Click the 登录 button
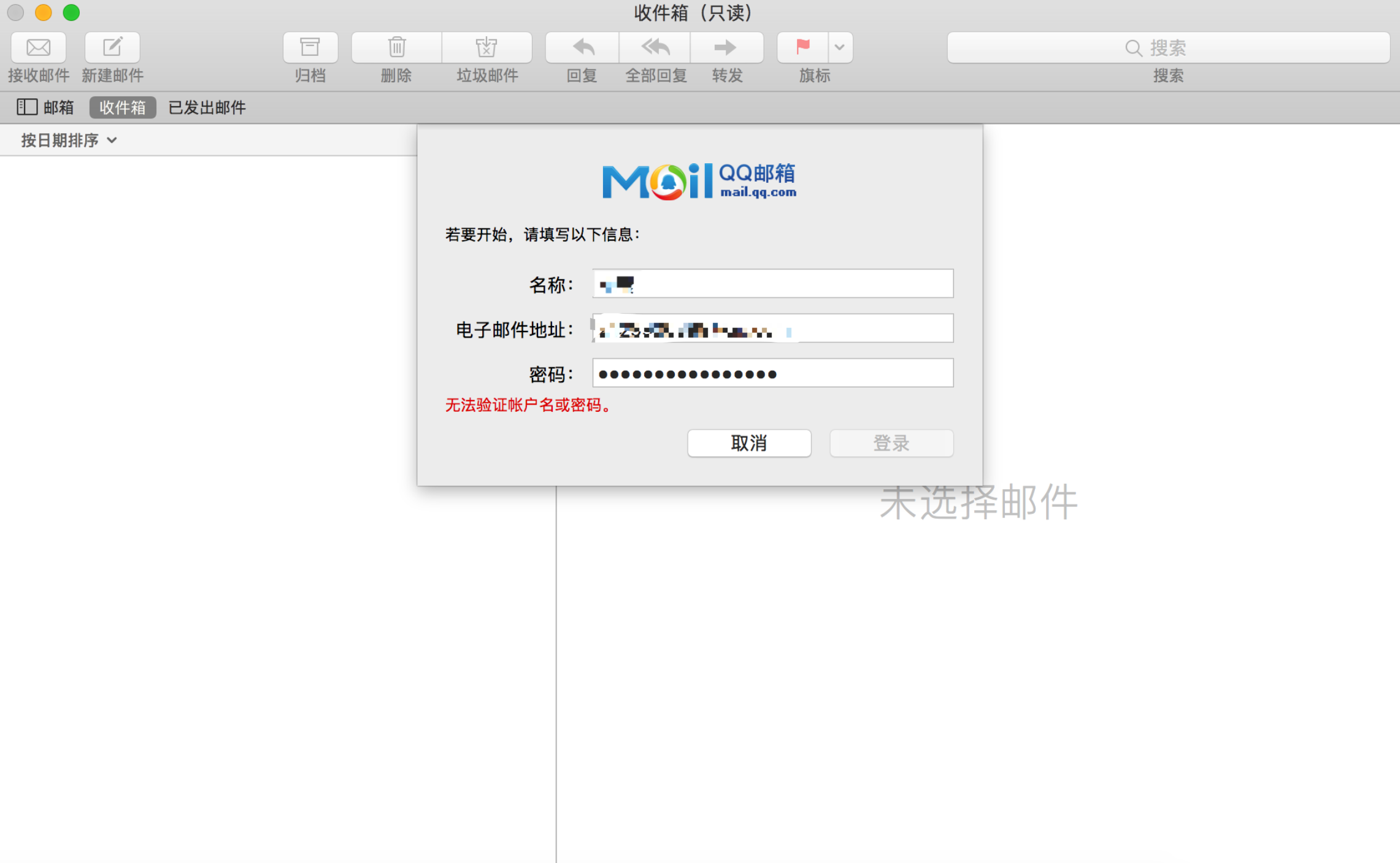Viewport: 1400px width, 863px height. point(891,443)
